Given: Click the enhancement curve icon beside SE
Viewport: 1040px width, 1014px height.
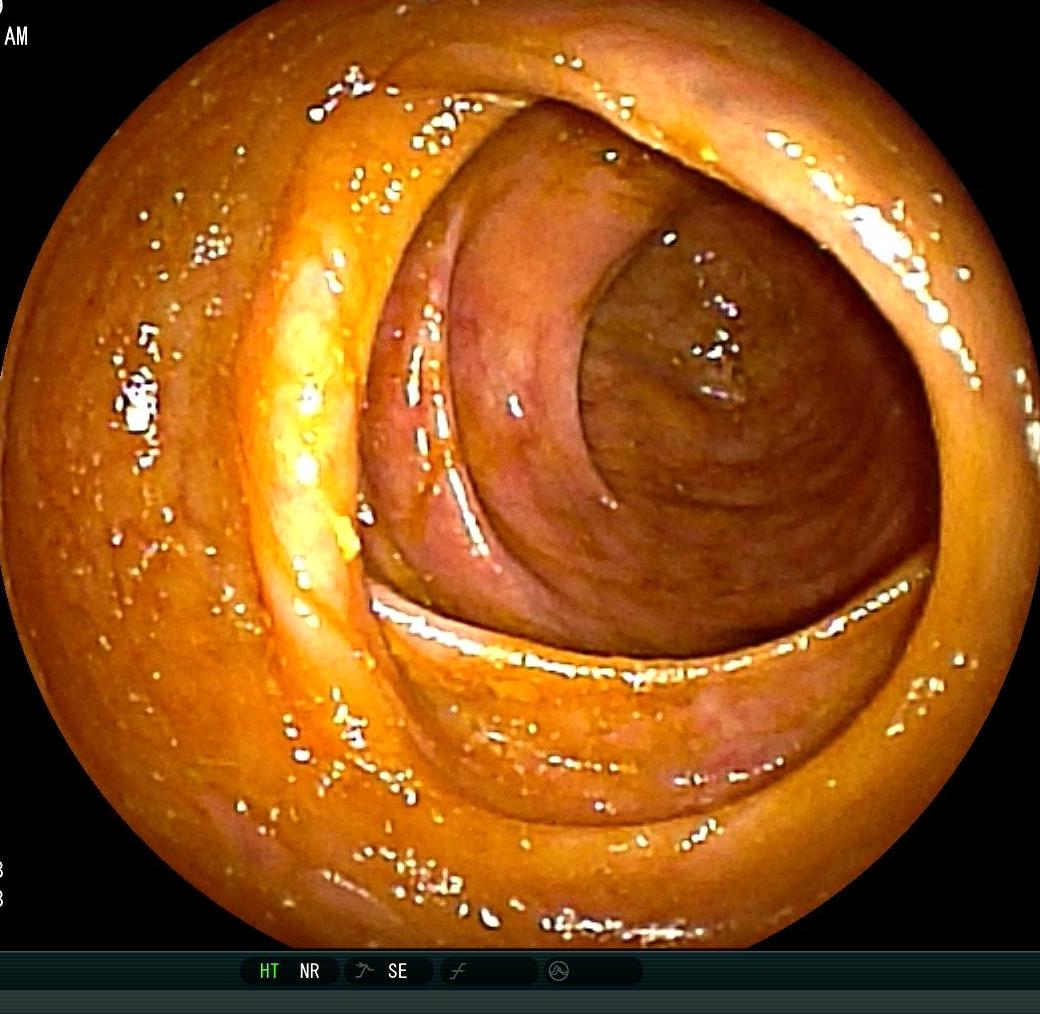Looking at the screenshot, I should [363, 971].
